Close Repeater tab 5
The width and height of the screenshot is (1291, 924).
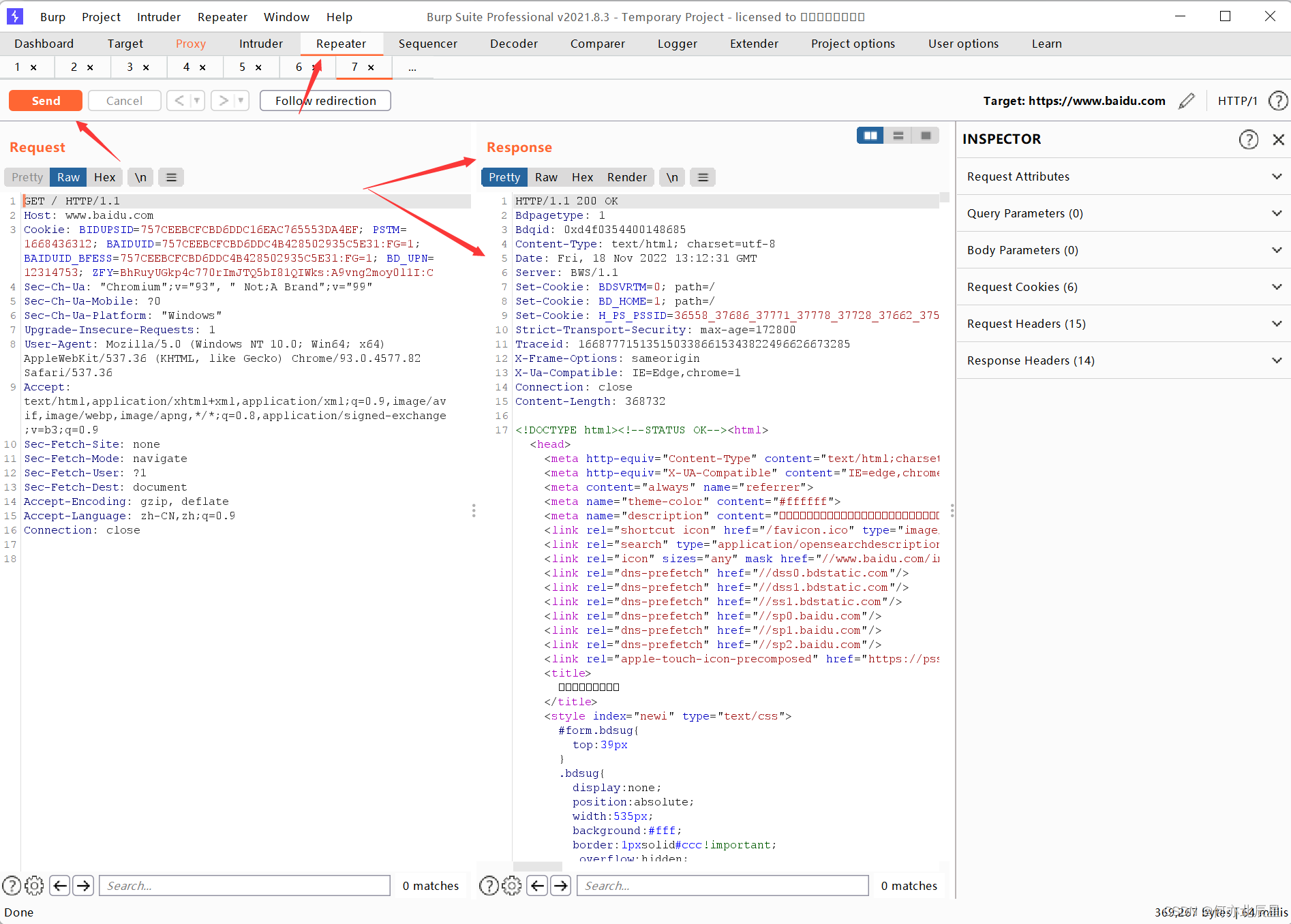click(258, 67)
